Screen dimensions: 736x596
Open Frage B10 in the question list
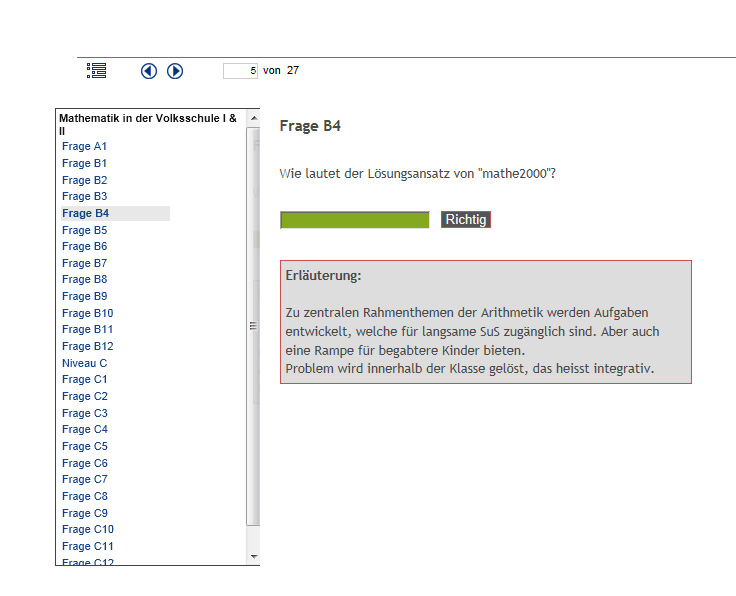tap(88, 313)
